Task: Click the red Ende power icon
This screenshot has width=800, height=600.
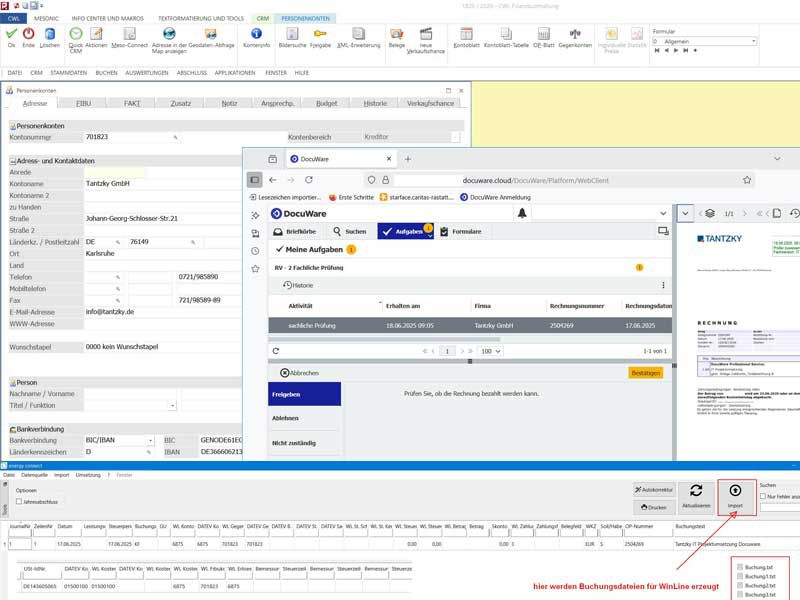Action: tap(29, 34)
